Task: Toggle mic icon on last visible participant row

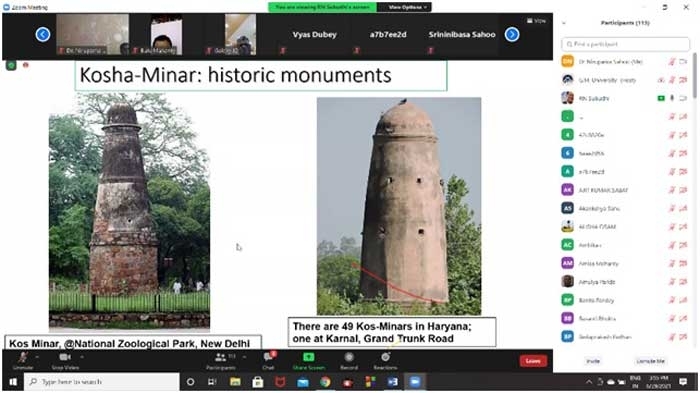Action: (x=672, y=337)
